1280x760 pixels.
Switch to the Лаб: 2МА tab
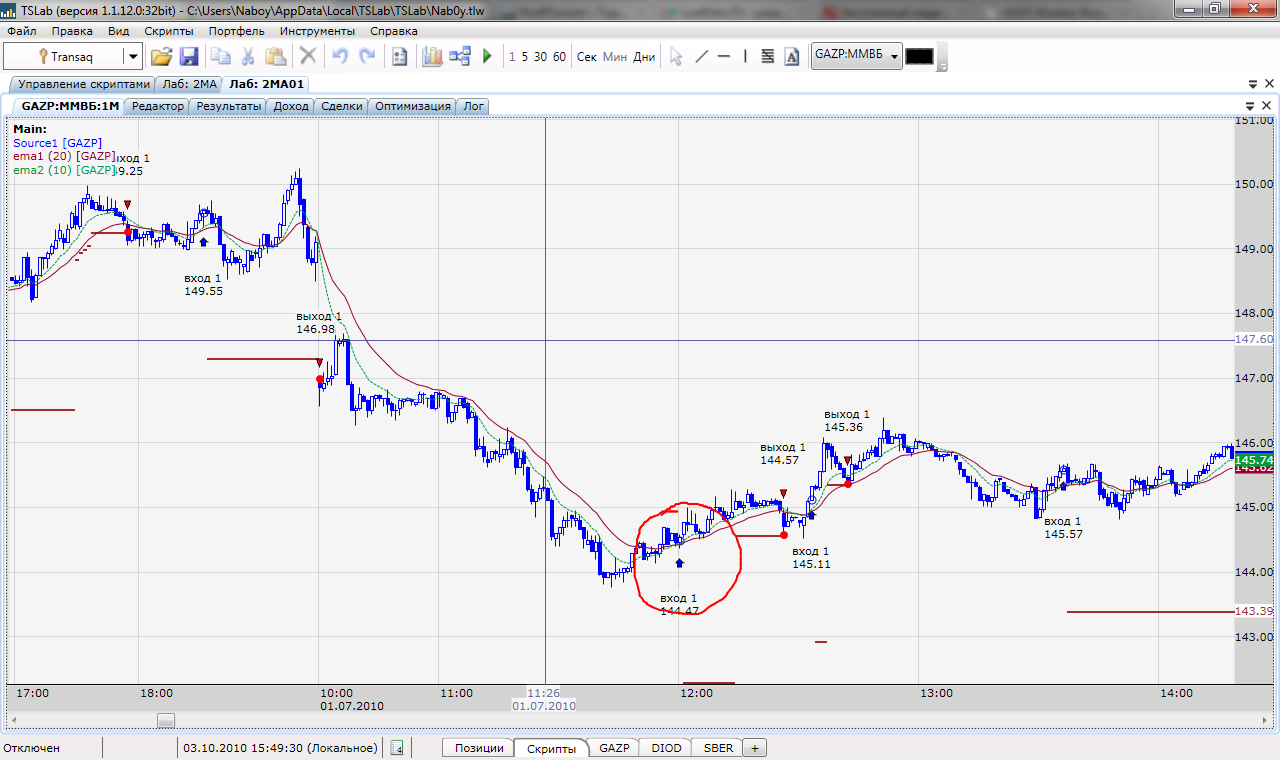[x=190, y=85]
